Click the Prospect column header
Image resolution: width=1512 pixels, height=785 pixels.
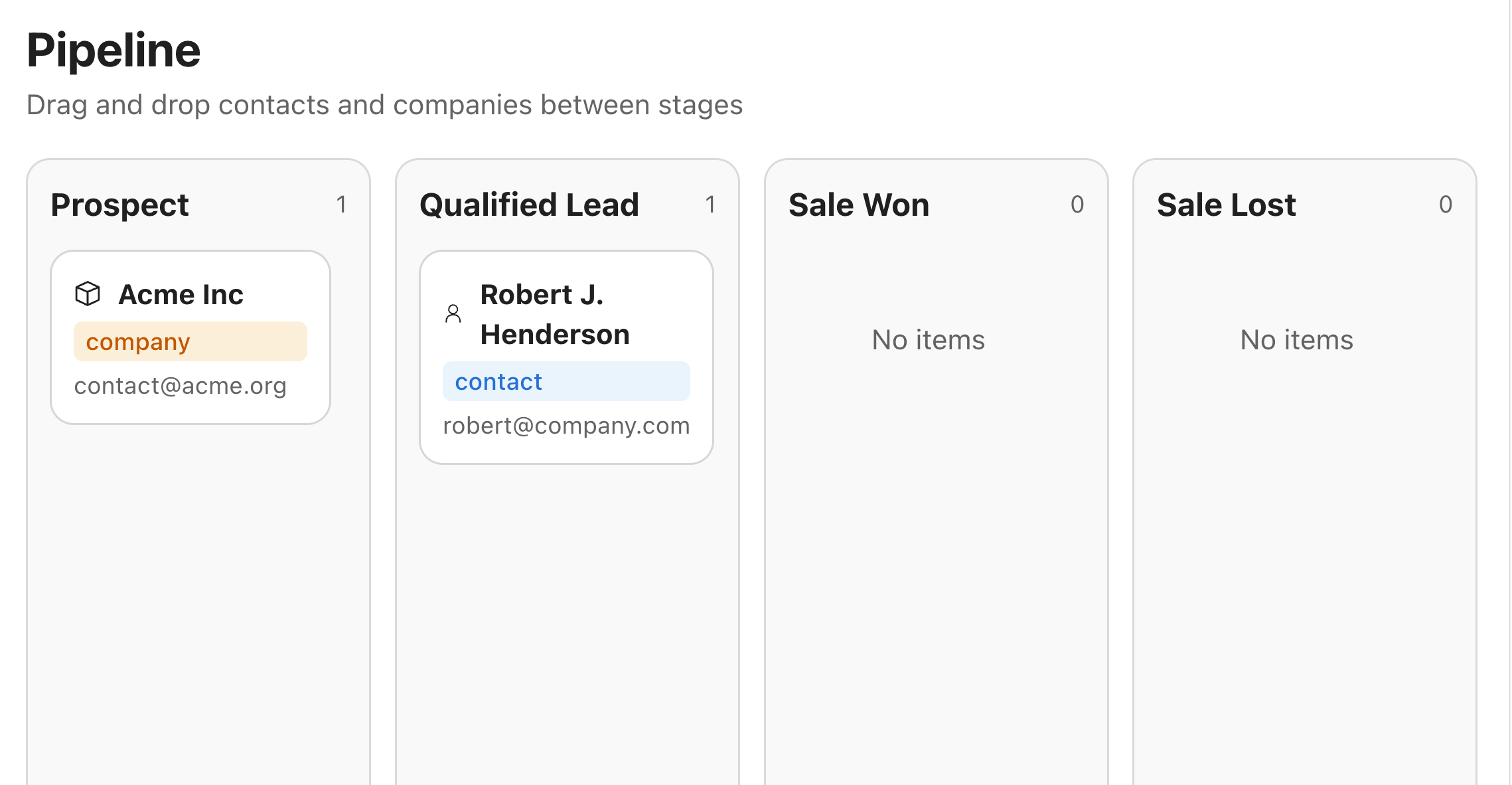(120, 205)
